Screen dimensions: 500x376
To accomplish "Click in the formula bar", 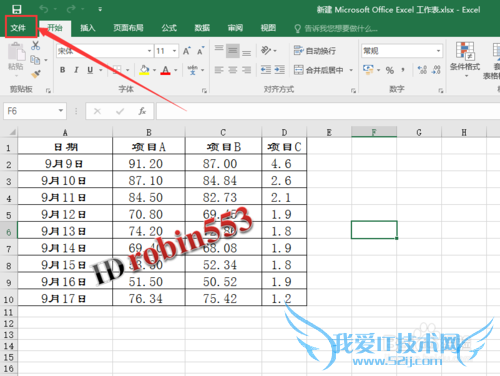I will tap(328, 111).
